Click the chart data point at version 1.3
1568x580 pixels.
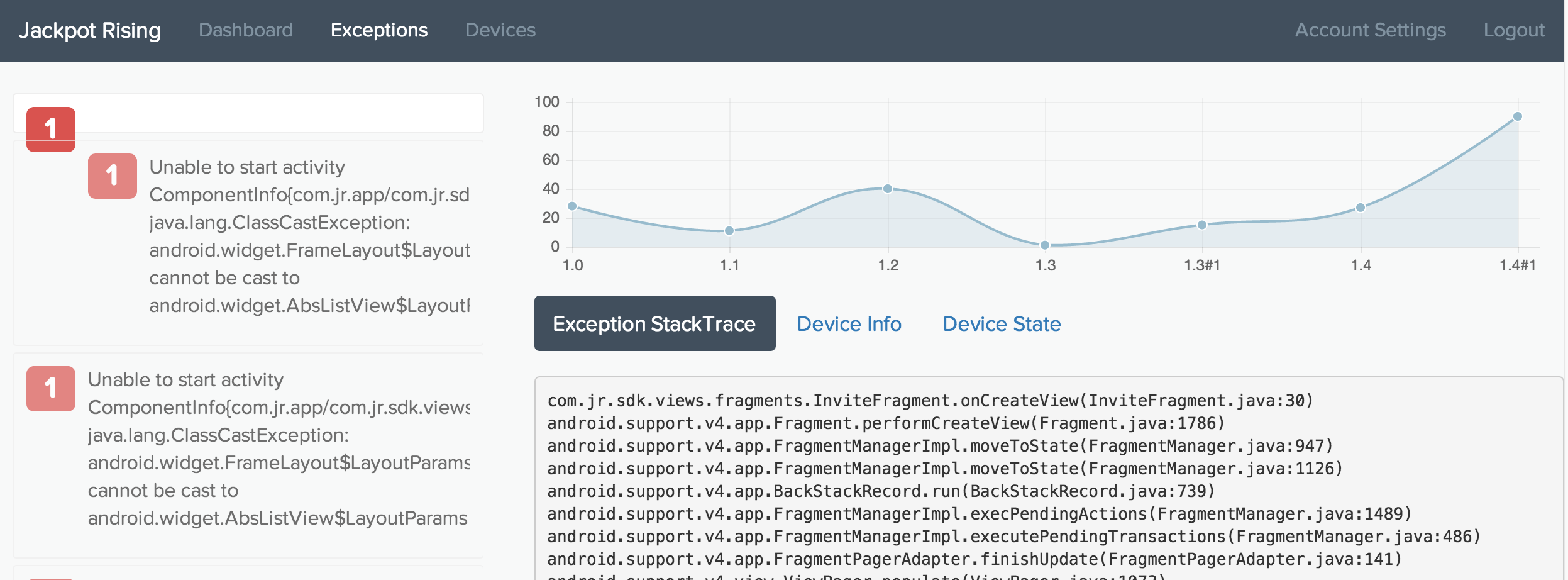tap(1045, 245)
